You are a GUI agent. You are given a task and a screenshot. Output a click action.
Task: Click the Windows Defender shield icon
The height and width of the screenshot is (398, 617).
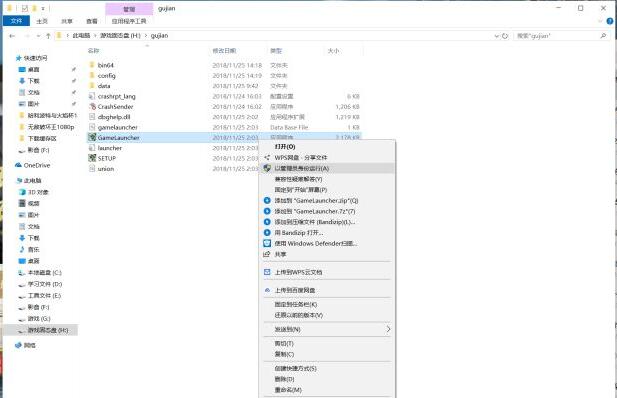pyautogui.click(x=267, y=243)
